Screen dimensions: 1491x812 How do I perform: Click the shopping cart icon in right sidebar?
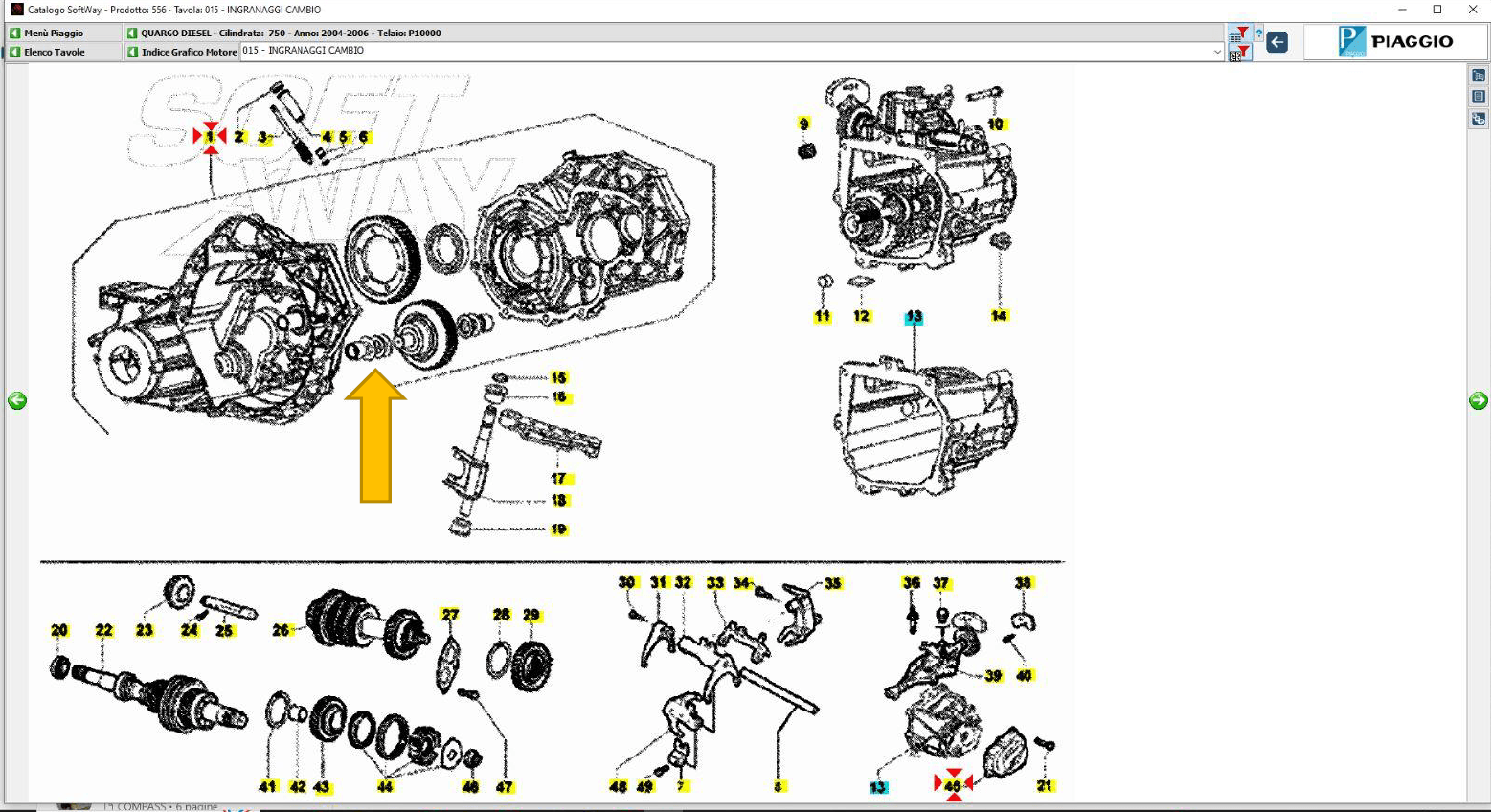pyautogui.click(x=1479, y=76)
